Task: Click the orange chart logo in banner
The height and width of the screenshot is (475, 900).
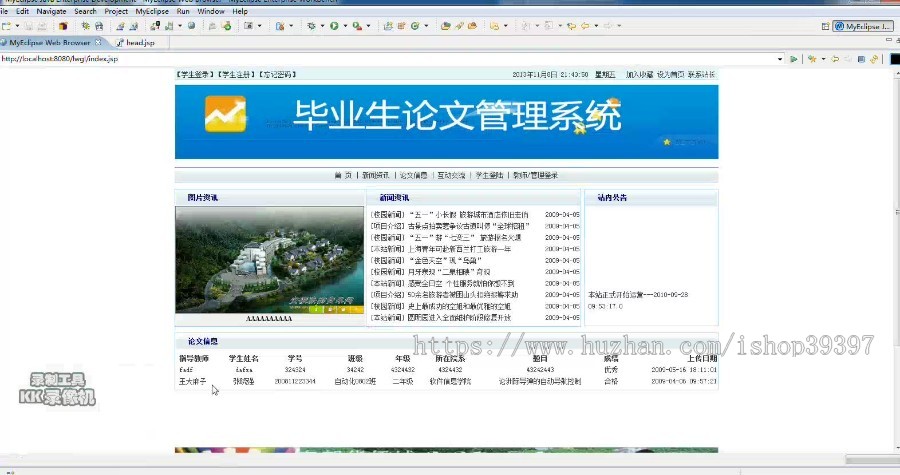Action: tap(226, 114)
